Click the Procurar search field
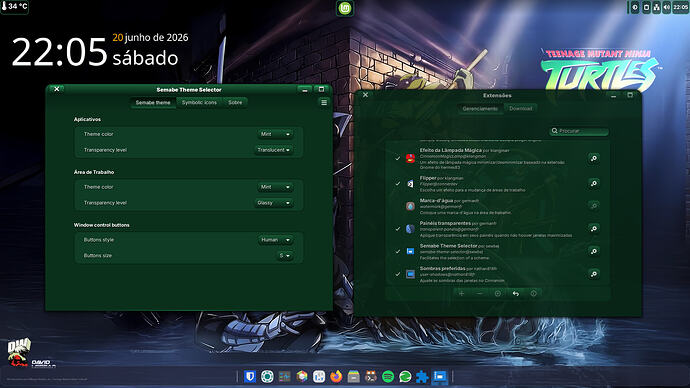Viewport: 690px width, 388px height. coord(579,131)
